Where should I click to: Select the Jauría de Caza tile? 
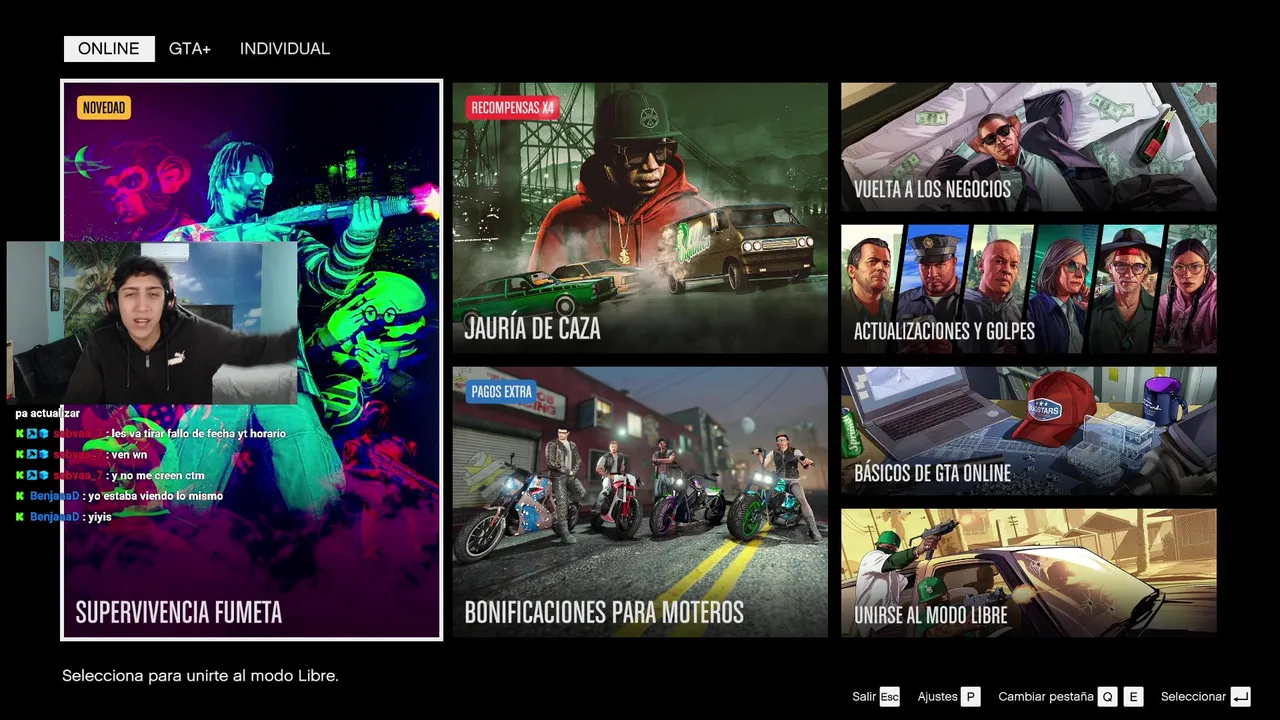pos(640,218)
